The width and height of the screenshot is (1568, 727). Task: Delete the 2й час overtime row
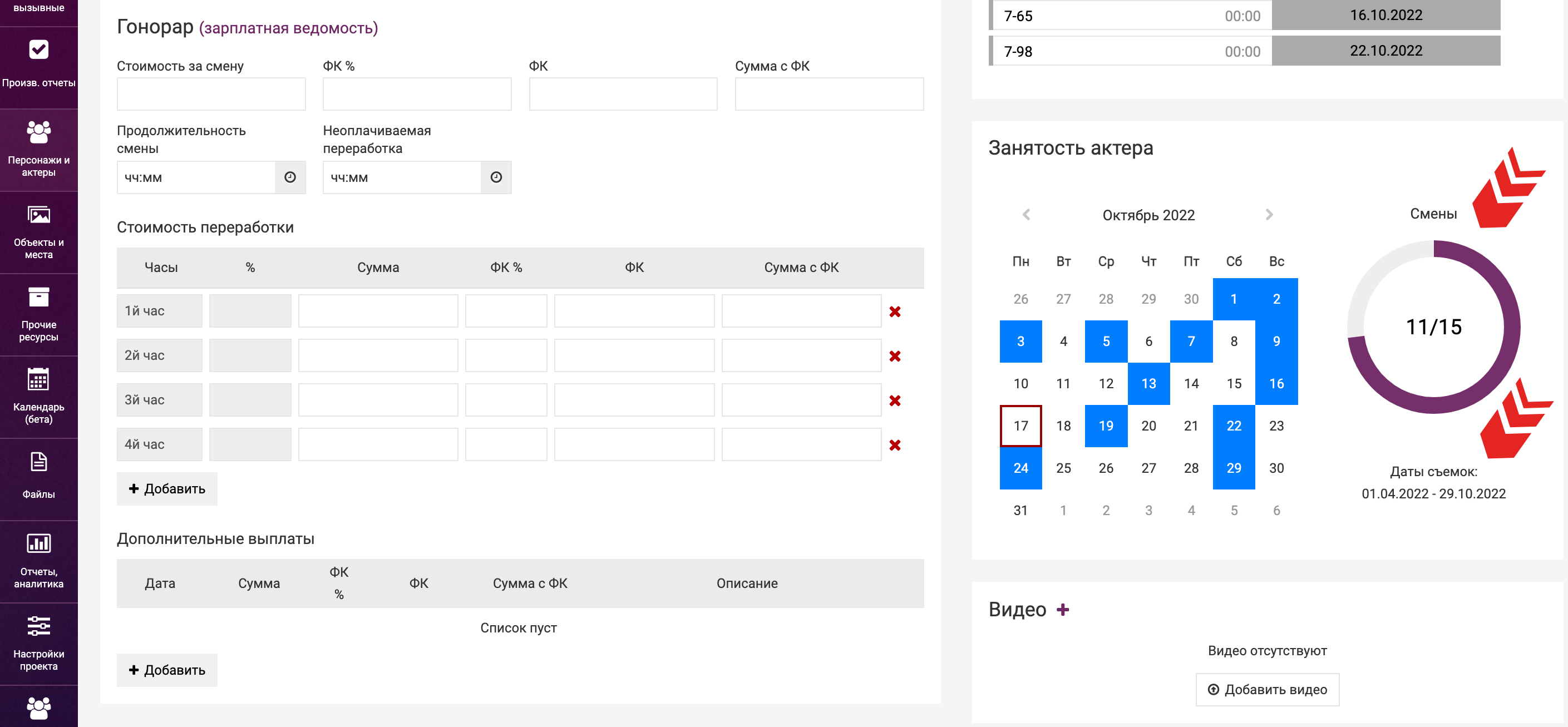click(x=895, y=356)
